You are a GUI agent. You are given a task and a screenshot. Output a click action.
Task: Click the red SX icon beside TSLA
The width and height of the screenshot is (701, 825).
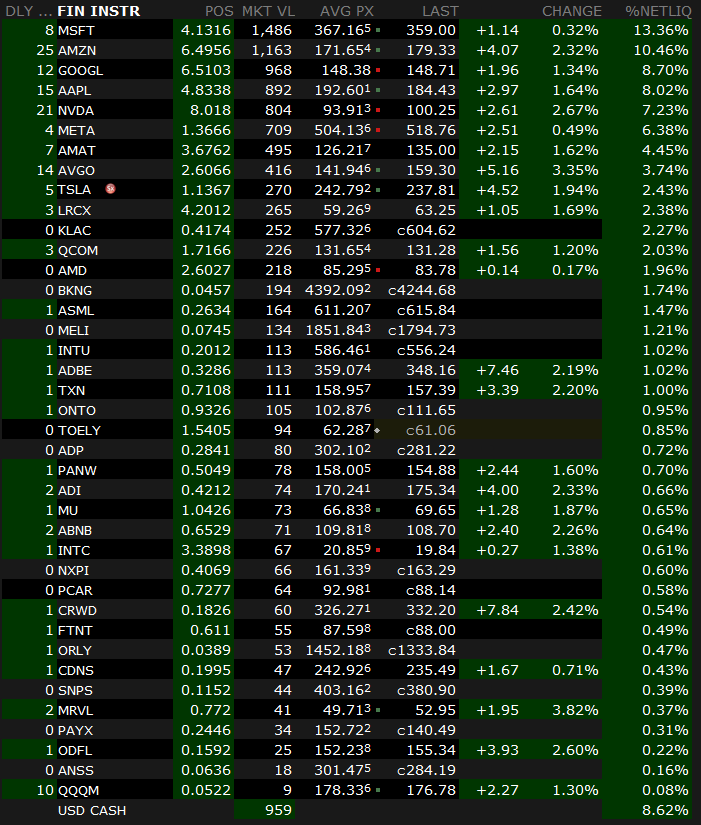[x=111, y=189]
